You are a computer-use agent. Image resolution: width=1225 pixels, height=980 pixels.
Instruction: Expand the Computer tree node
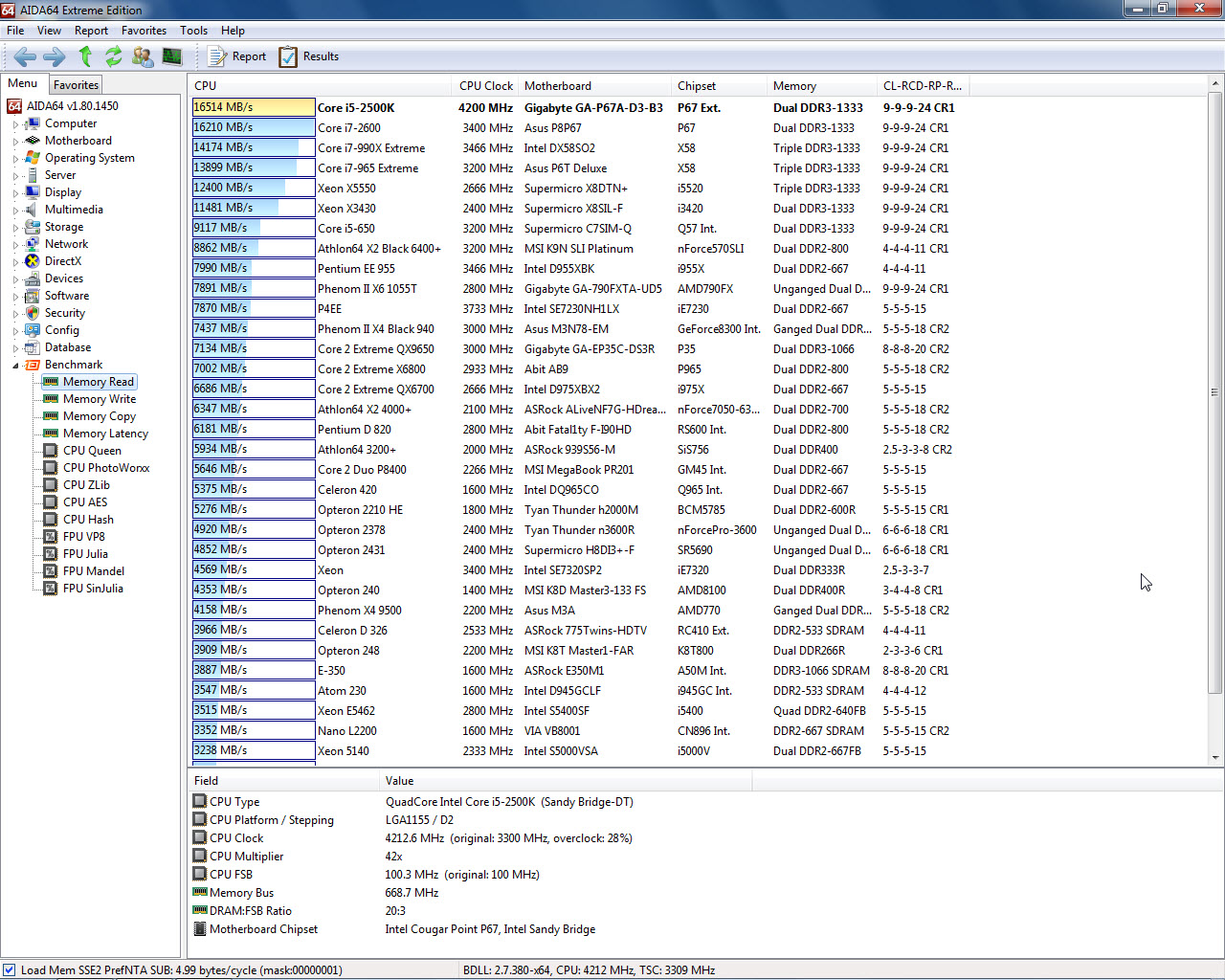coord(15,124)
